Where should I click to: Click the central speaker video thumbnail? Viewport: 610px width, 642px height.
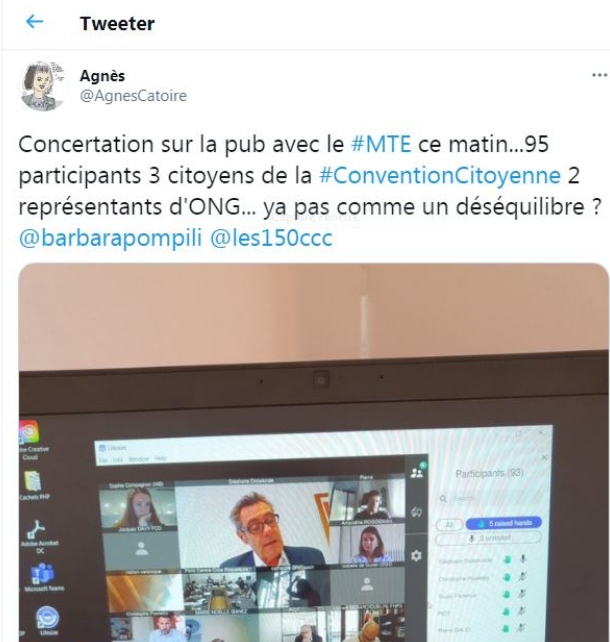(x=254, y=525)
